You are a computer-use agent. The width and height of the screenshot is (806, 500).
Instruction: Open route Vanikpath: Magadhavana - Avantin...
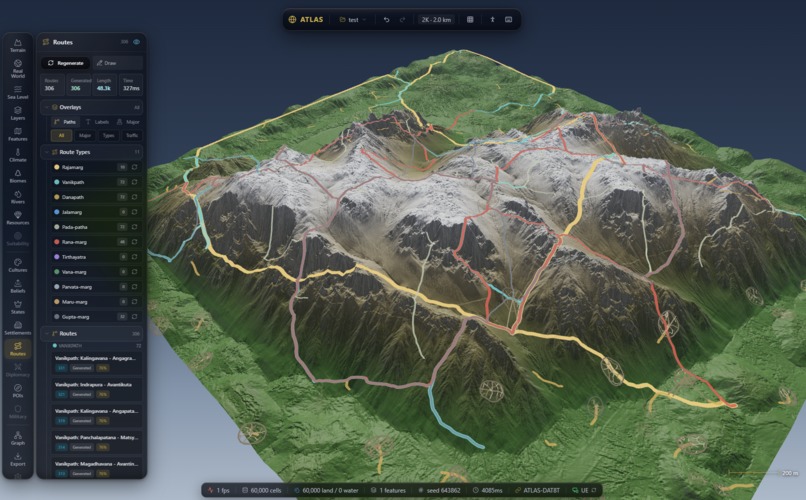(x=96, y=468)
